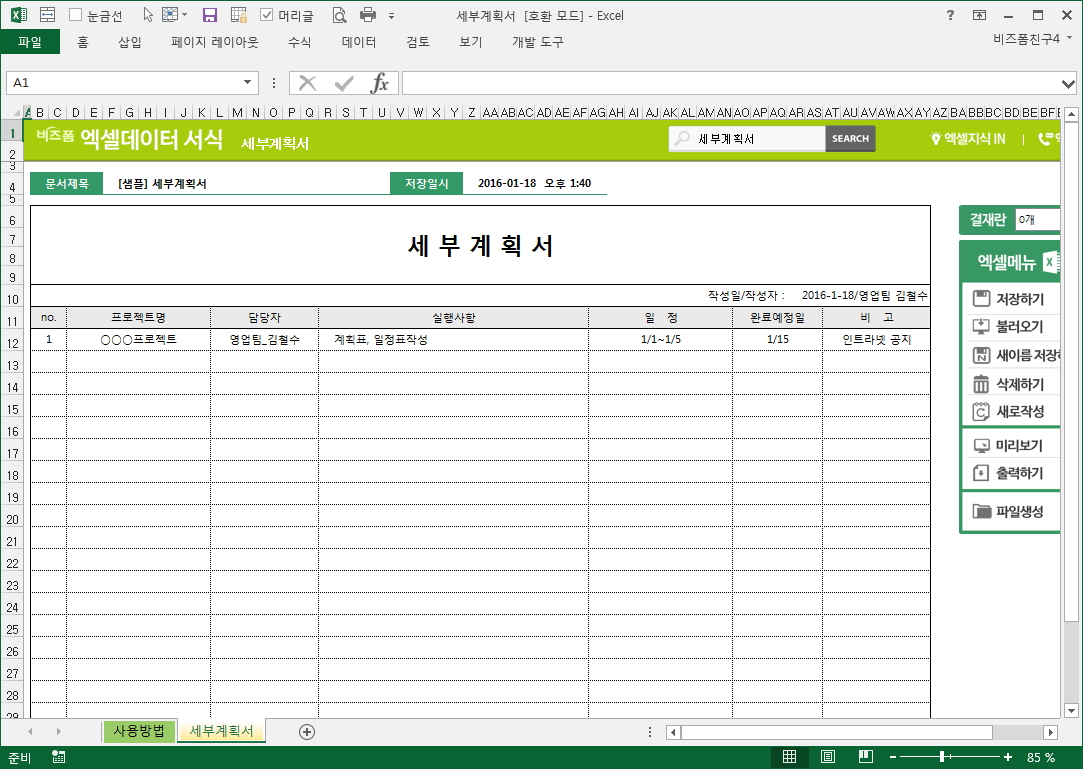
Task: Customize Quick Access Toolbar dropdown arrow
Action: coord(391,16)
